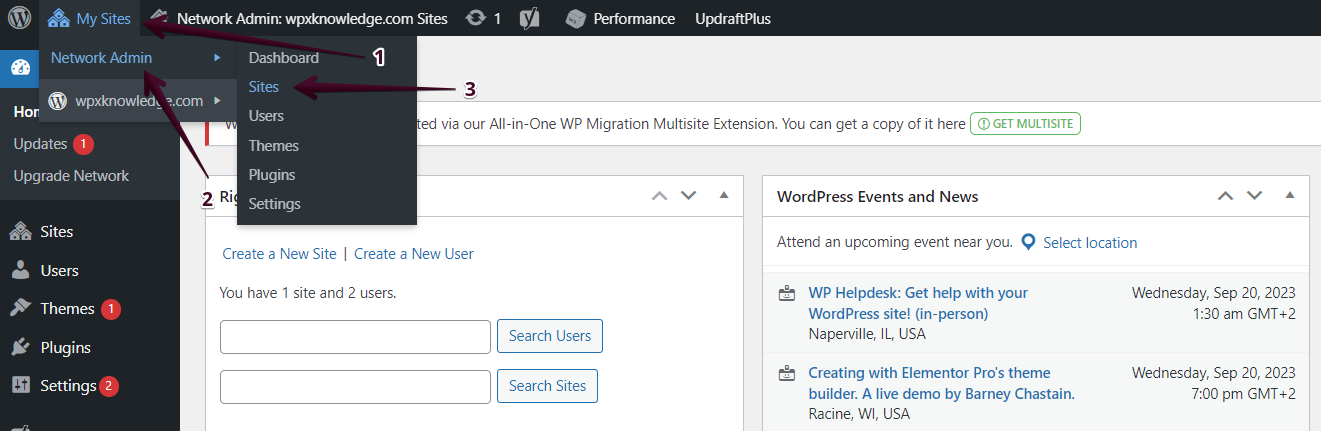Click the Users icon in sidebar
The height and width of the screenshot is (431, 1321).
[x=20, y=271]
